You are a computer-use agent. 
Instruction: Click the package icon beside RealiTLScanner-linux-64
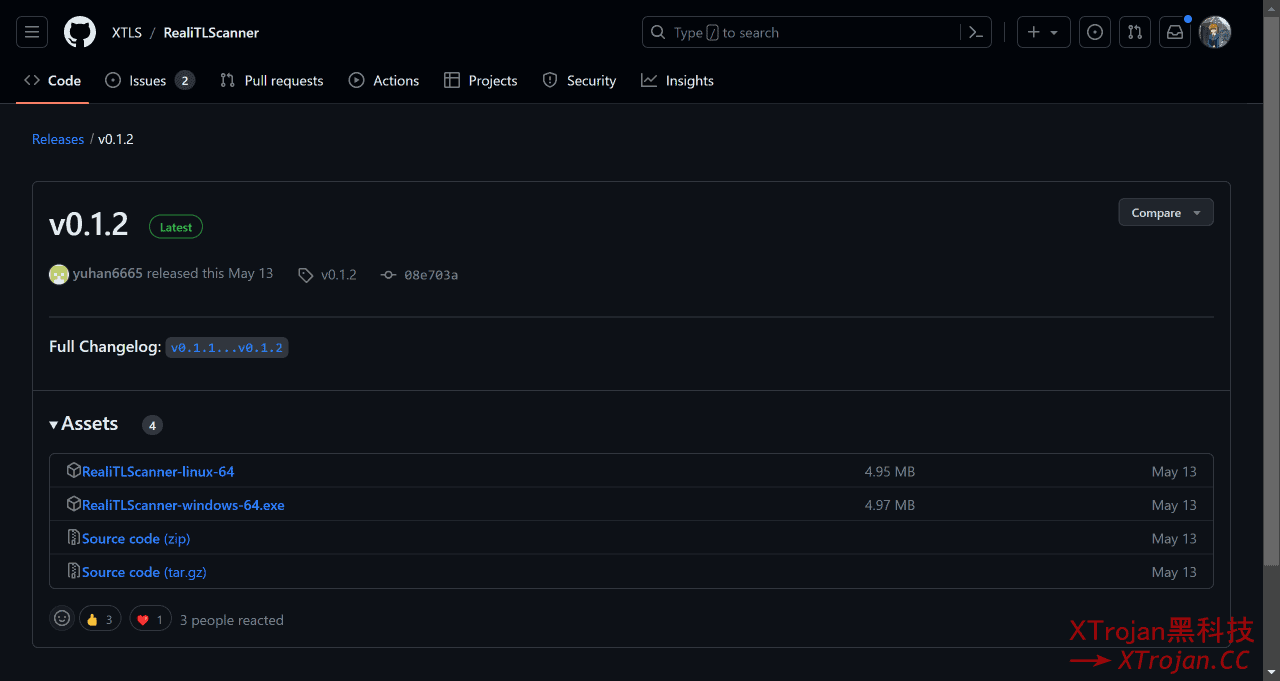tap(73, 470)
